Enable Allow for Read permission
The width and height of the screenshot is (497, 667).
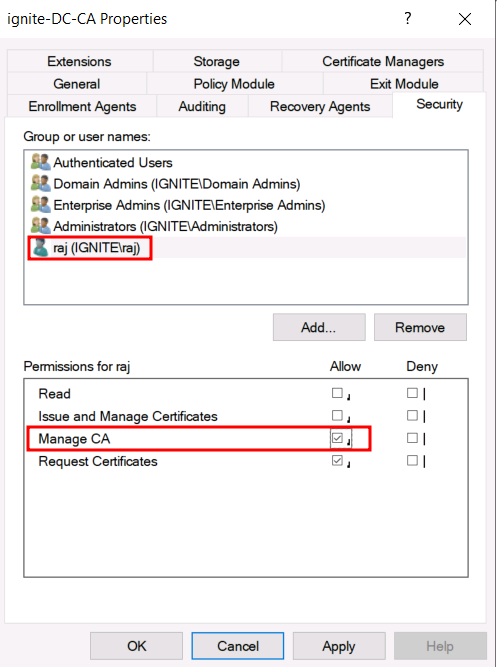point(337,393)
